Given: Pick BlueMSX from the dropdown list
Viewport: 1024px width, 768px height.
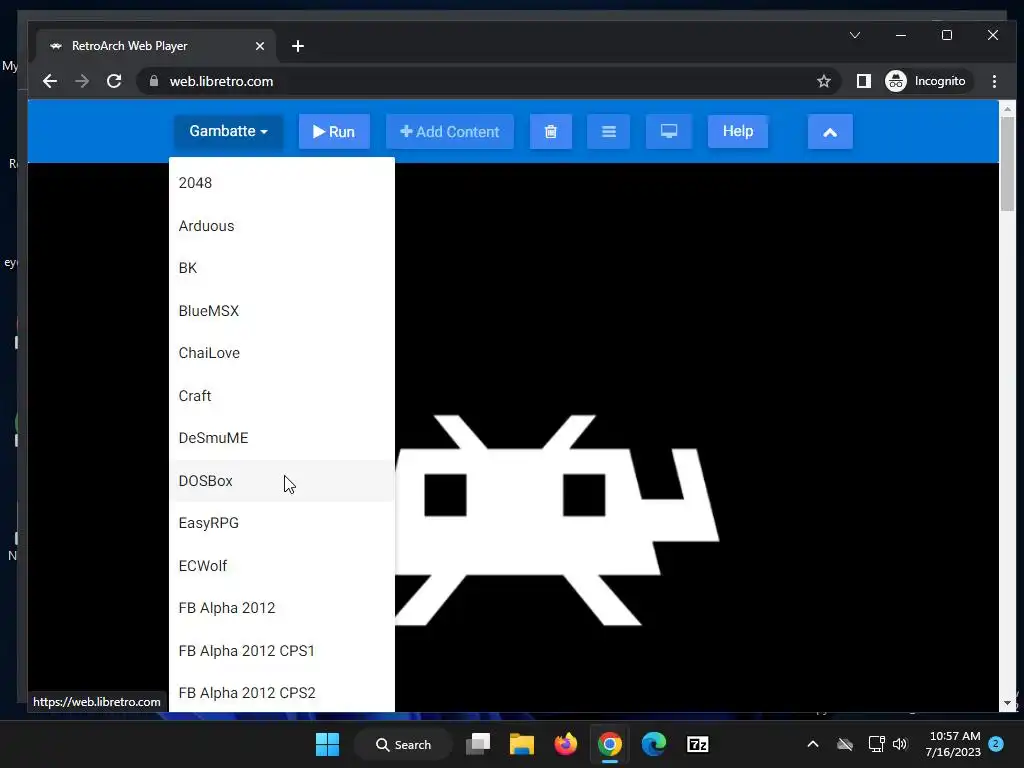Looking at the screenshot, I should click(281, 311).
